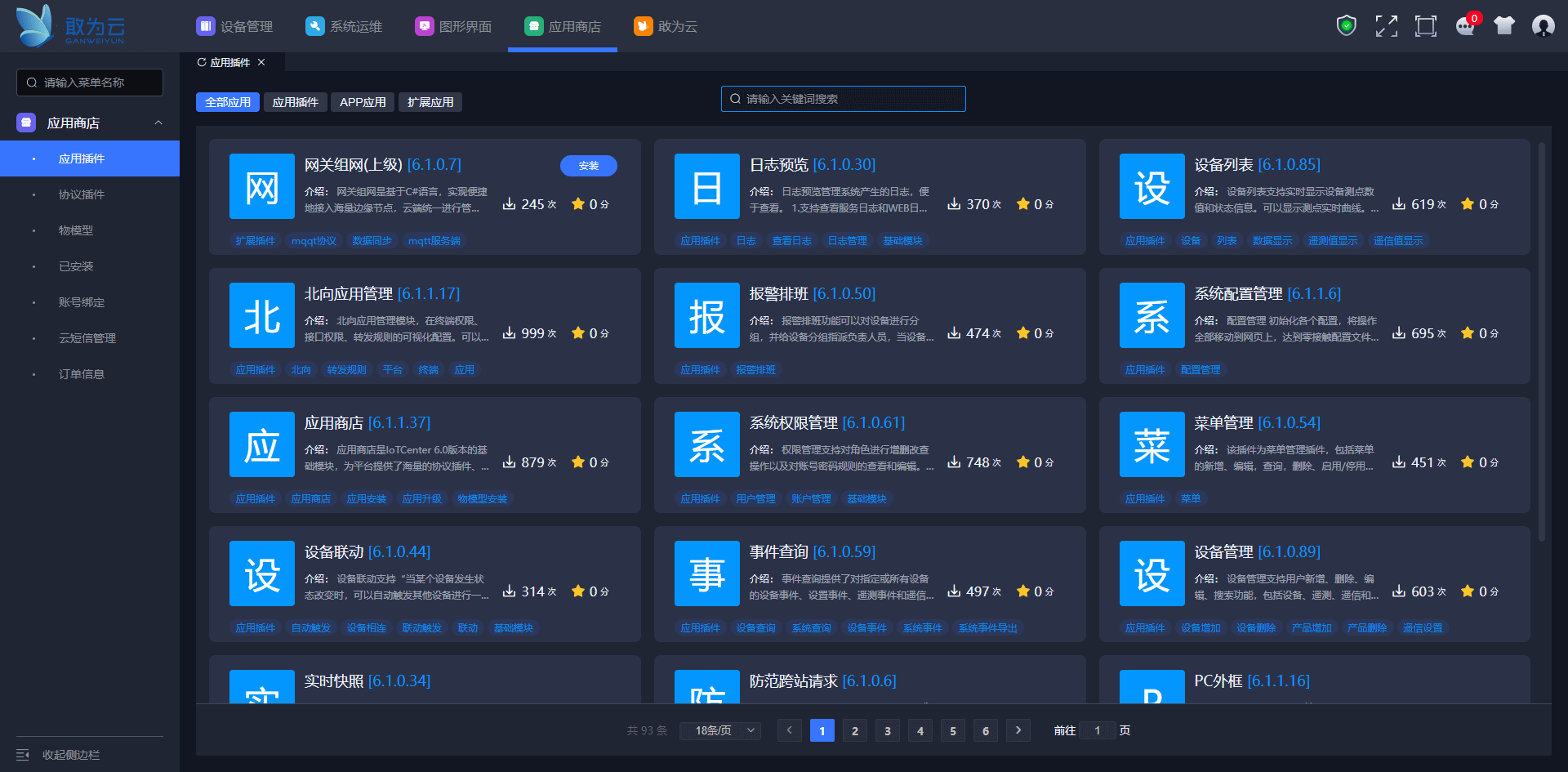This screenshot has height=772, width=1568.
Task: Click the 转发规则 tag on 北向应用管理
Action: [x=347, y=370]
